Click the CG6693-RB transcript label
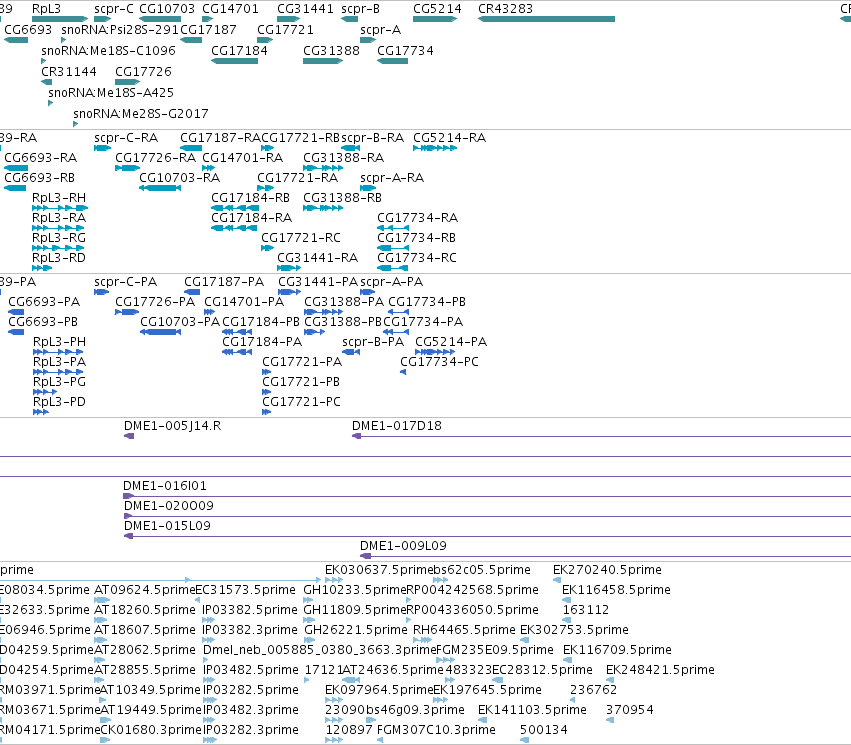Screen dimensions: 851x745 point(40,178)
